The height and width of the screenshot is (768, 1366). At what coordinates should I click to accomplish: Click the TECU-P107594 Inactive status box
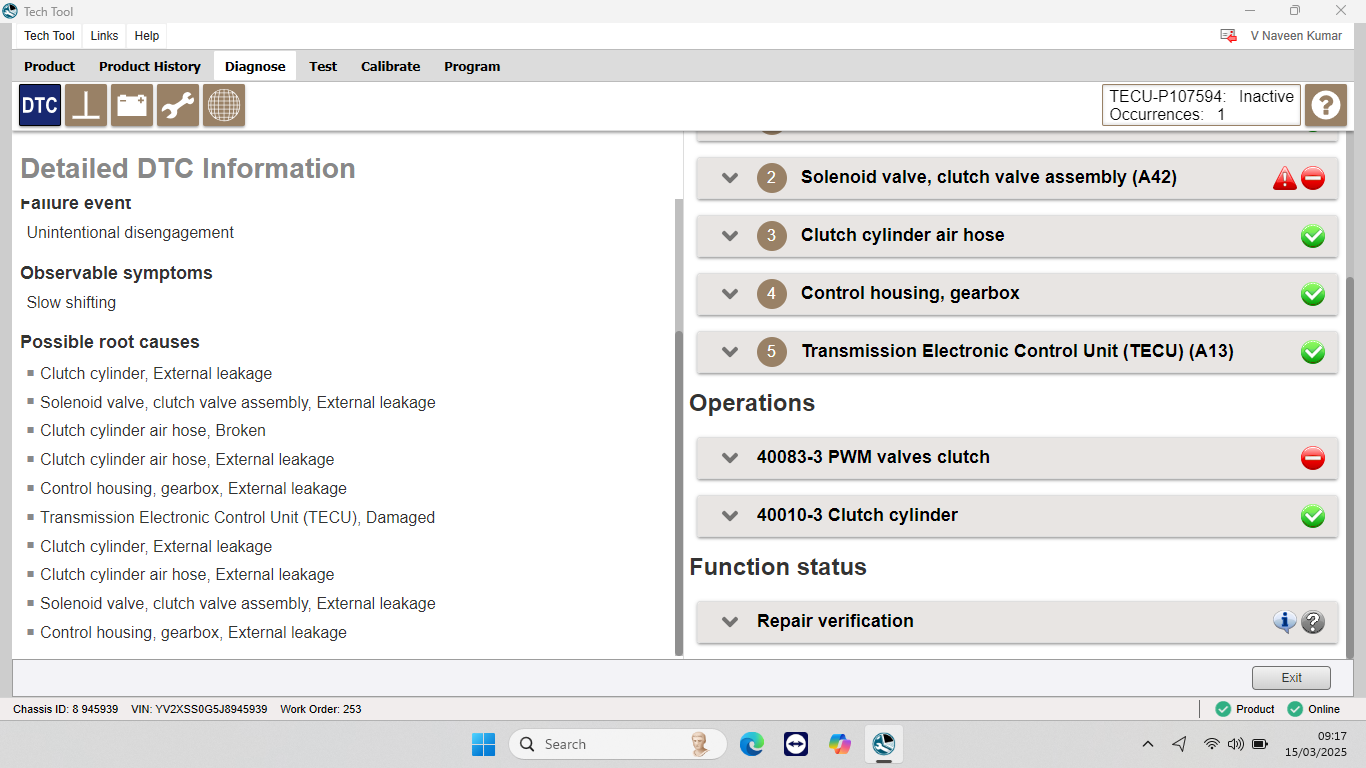(1201, 105)
